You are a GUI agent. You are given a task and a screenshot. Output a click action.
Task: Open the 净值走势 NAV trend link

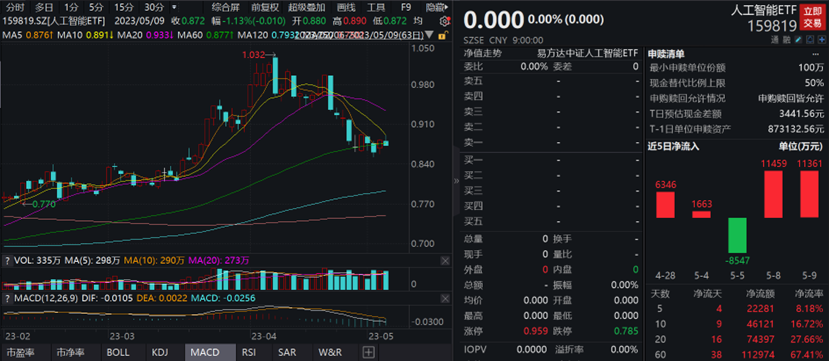pos(483,53)
